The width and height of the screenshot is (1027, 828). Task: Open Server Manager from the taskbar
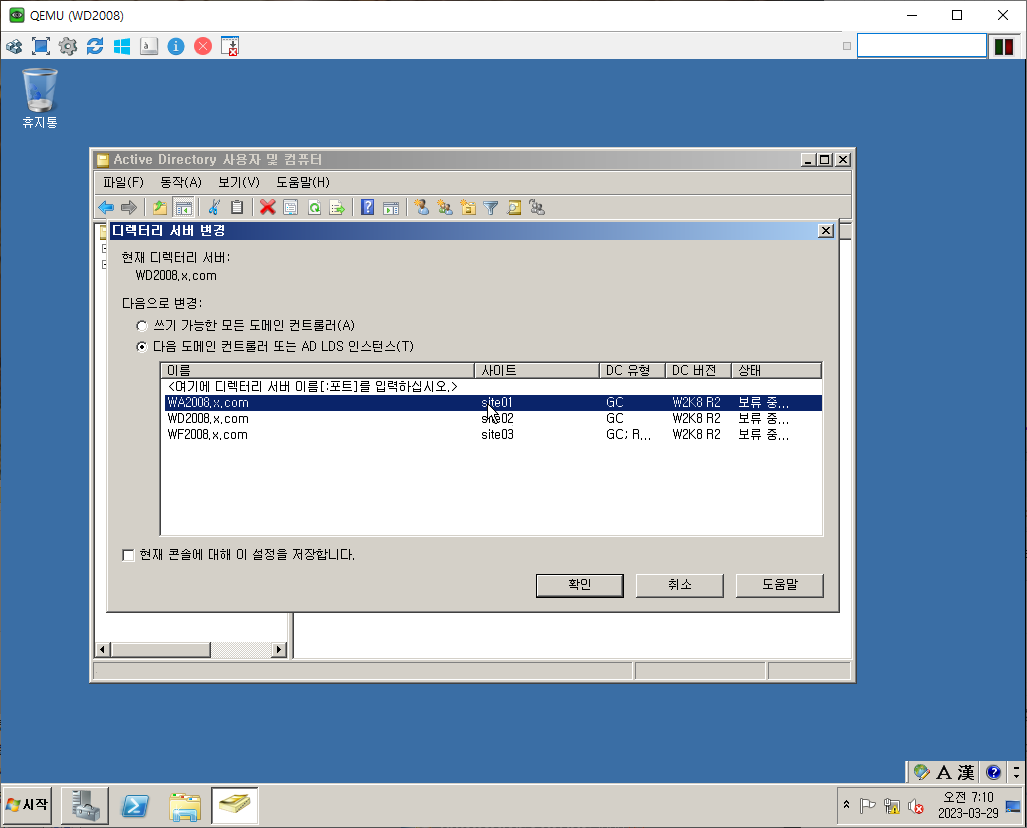(x=85, y=805)
